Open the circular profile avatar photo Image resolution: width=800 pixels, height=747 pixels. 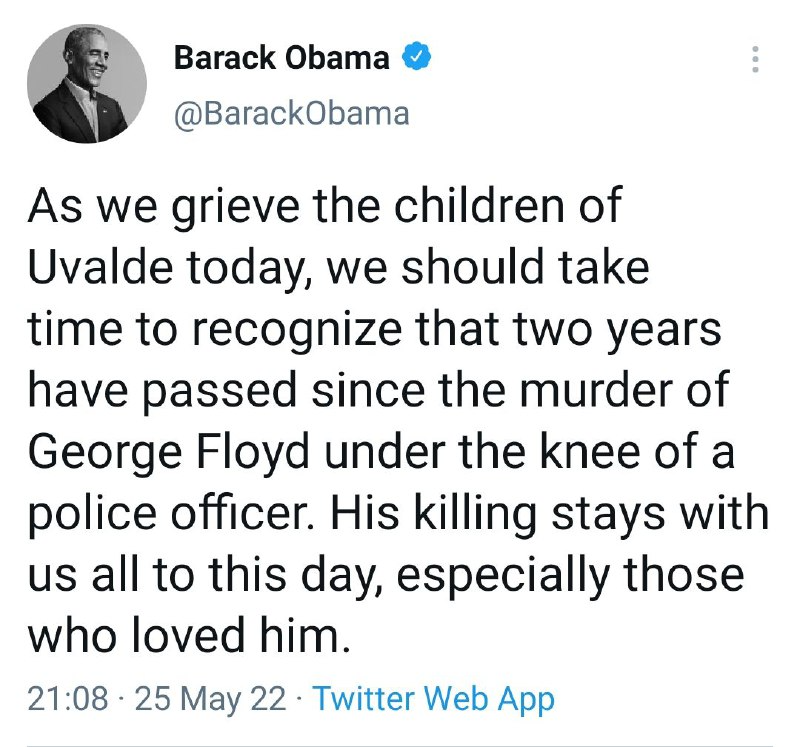point(87,84)
